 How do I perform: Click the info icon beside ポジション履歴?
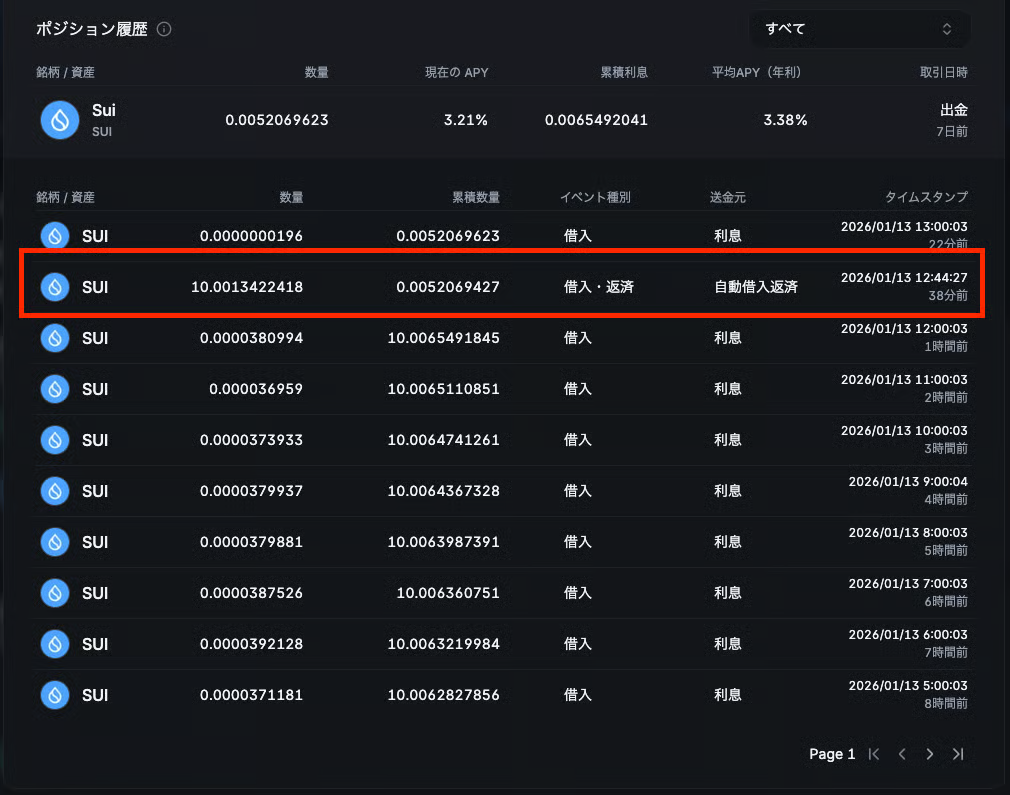click(x=164, y=29)
